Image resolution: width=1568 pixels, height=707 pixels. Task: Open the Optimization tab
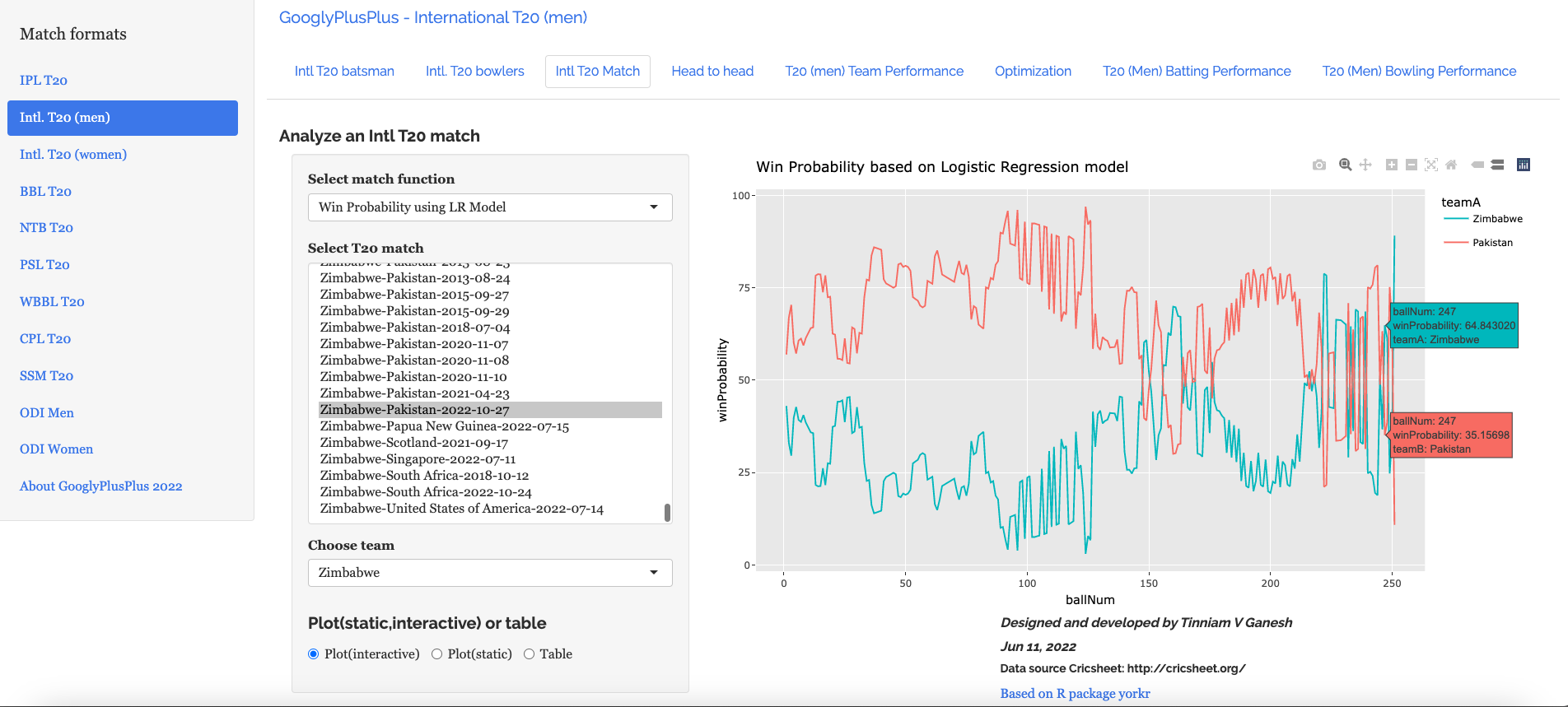point(1033,72)
